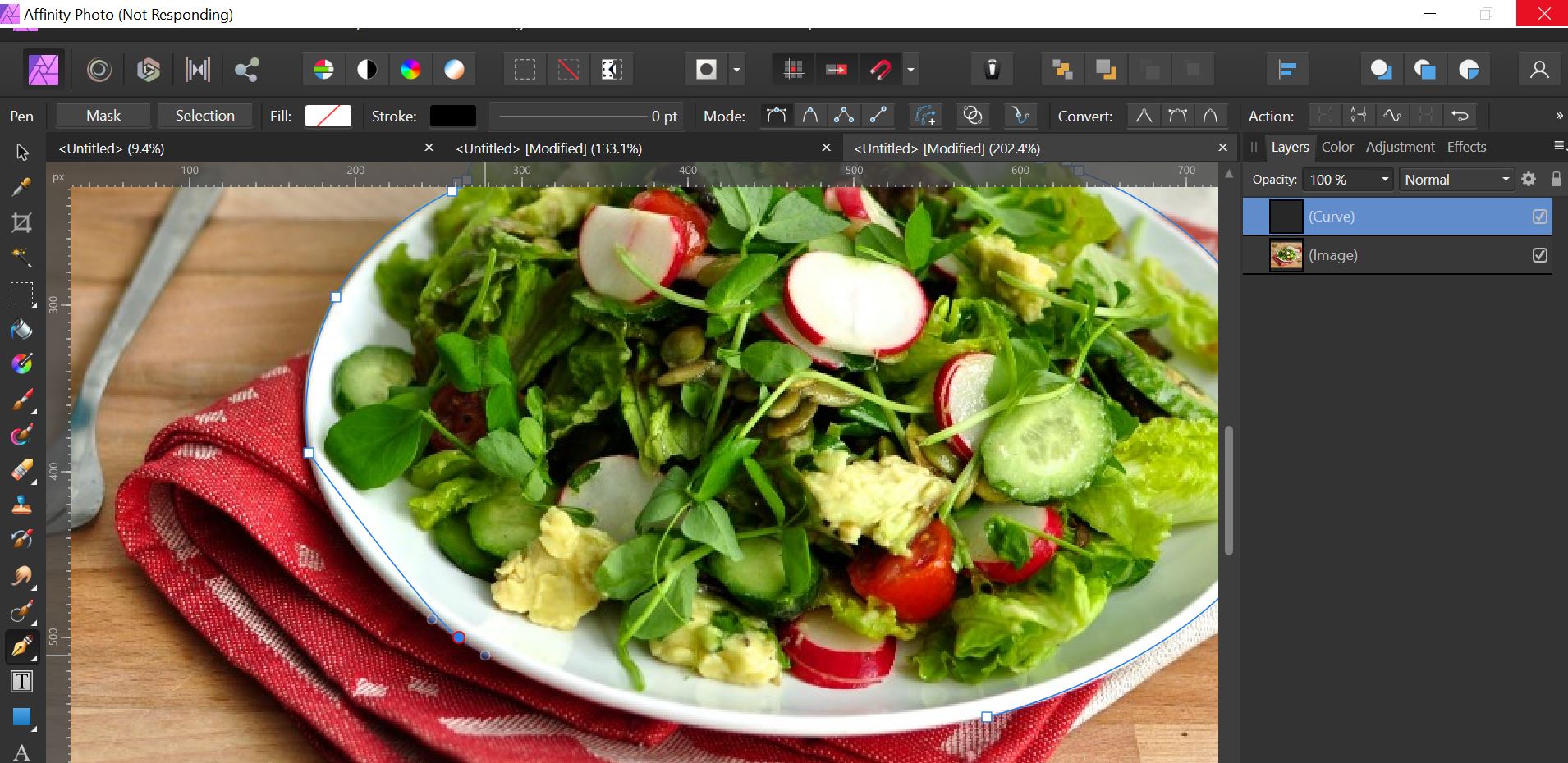Convert node to Smooth
The height and width of the screenshot is (763, 1568).
[x=1177, y=116]
